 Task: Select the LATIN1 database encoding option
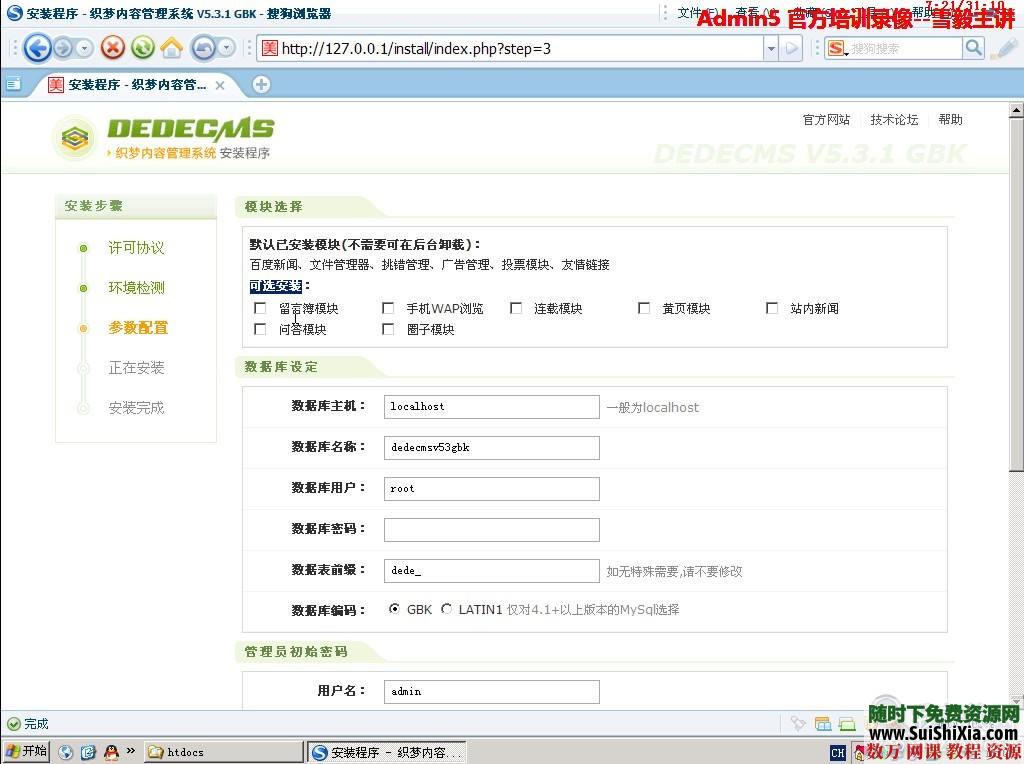pyautogui.click(x=446, y=609)
